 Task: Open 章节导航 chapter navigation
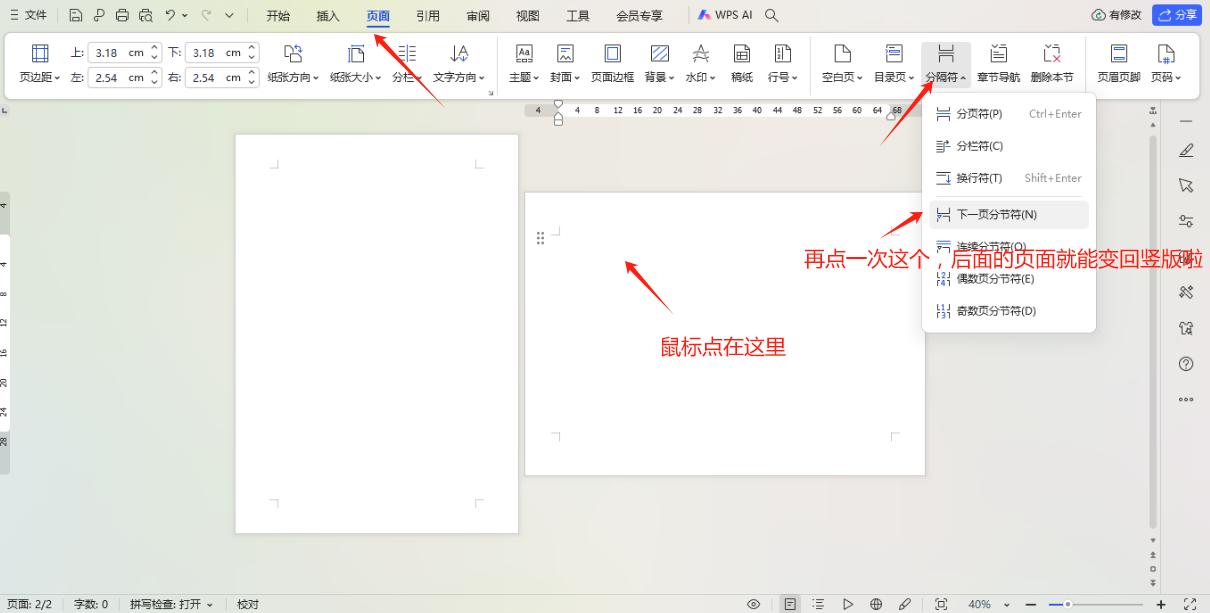pyautogui.click(x=998, y=63)
